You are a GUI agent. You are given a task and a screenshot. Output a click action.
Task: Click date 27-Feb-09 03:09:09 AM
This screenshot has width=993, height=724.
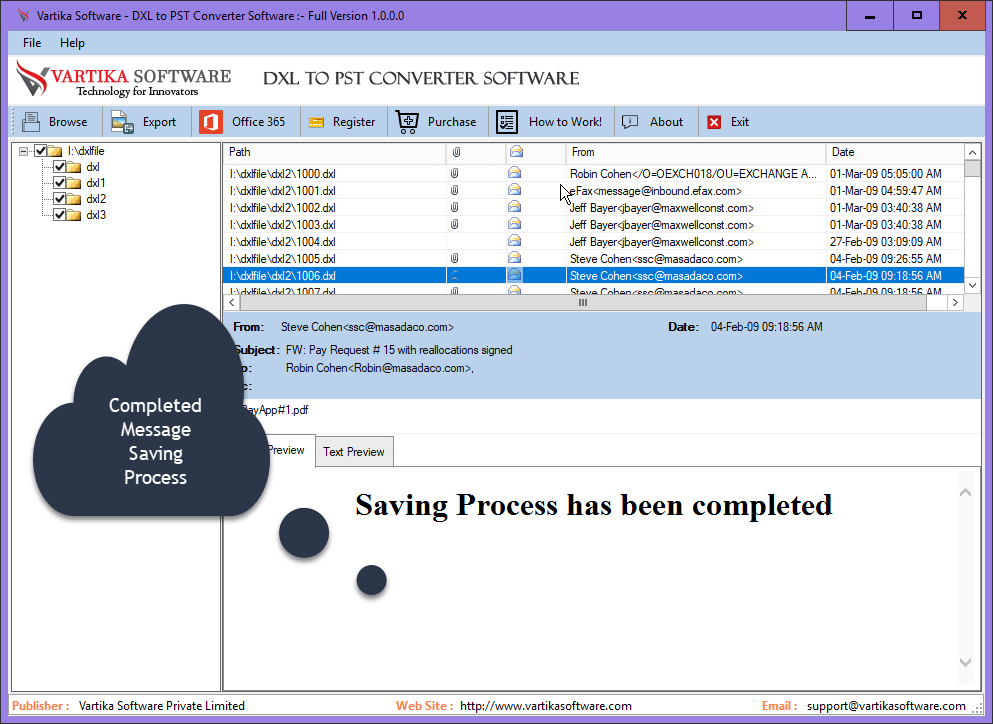[885, 241]
